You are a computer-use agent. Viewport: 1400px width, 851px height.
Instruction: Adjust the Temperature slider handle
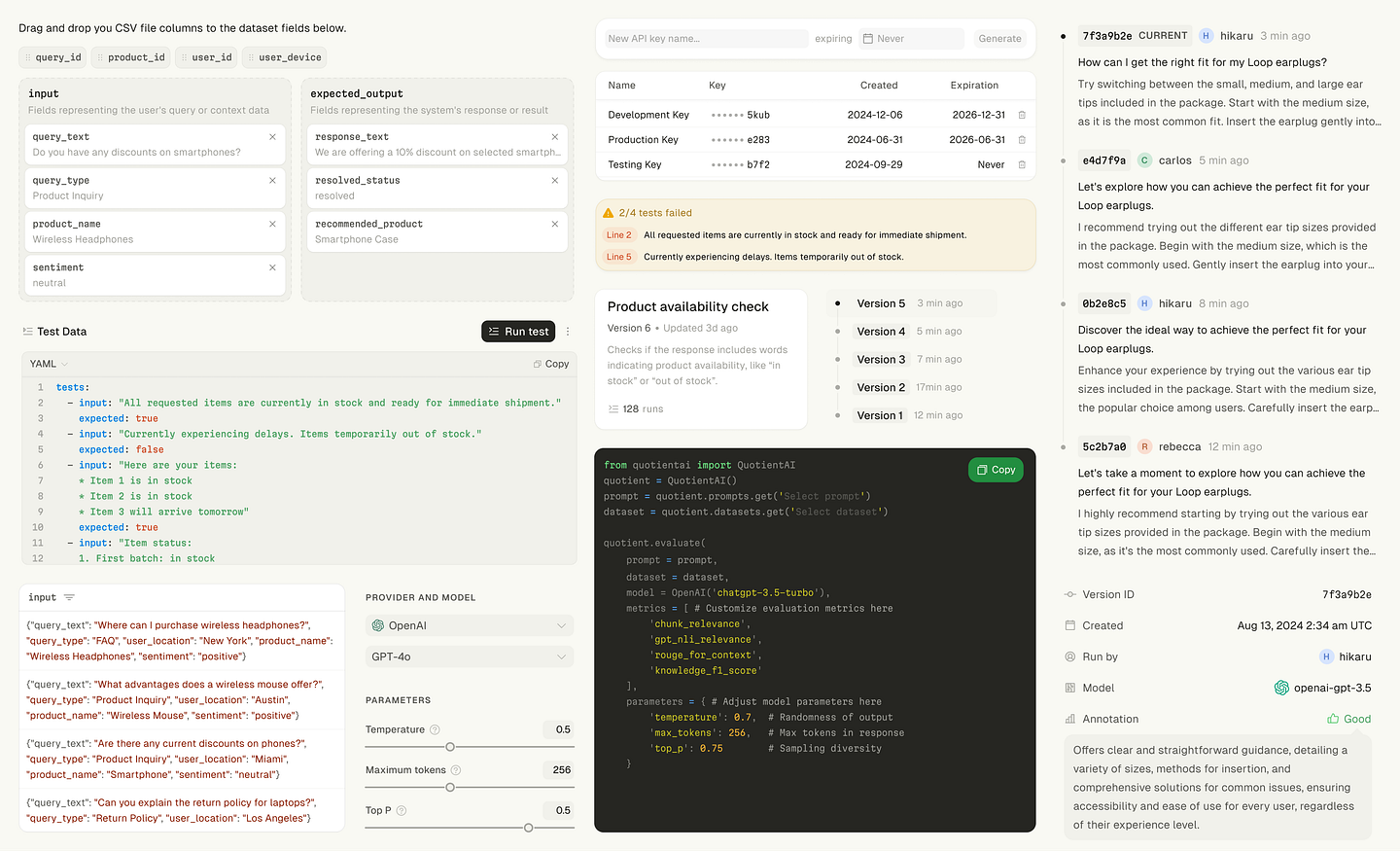[450, 747]
